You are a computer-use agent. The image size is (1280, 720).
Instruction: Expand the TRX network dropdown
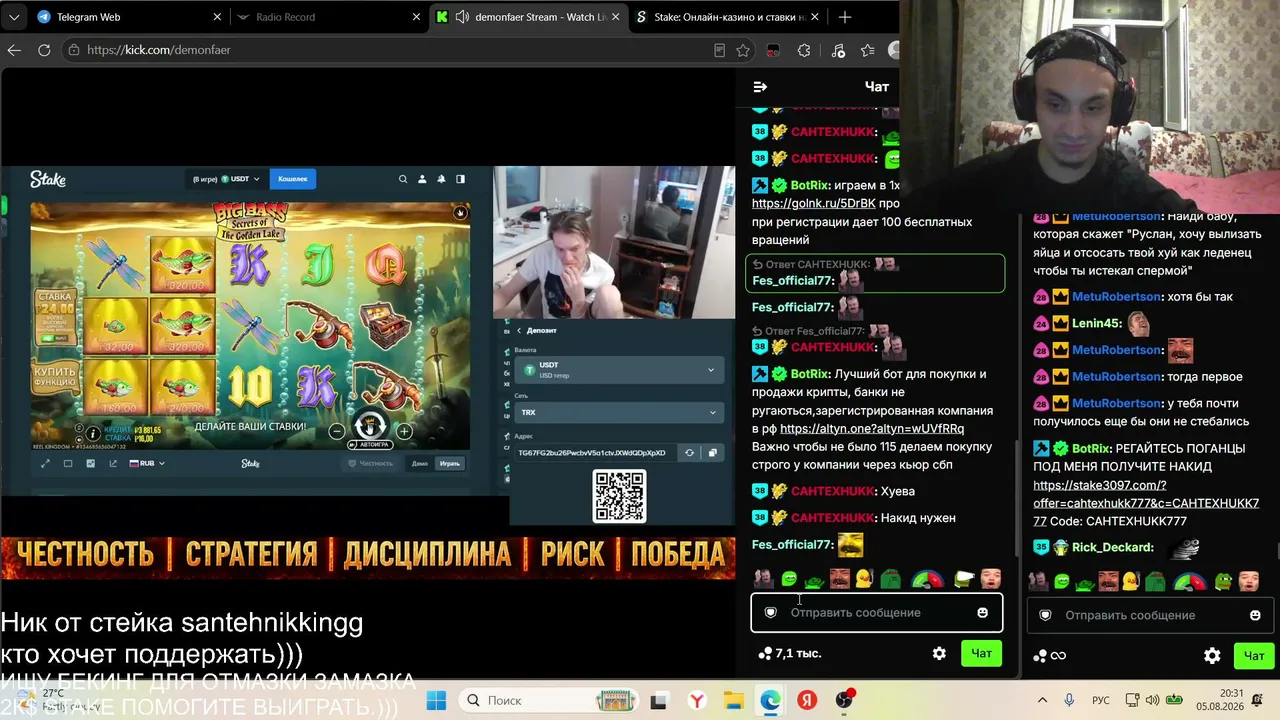(618, 412)
